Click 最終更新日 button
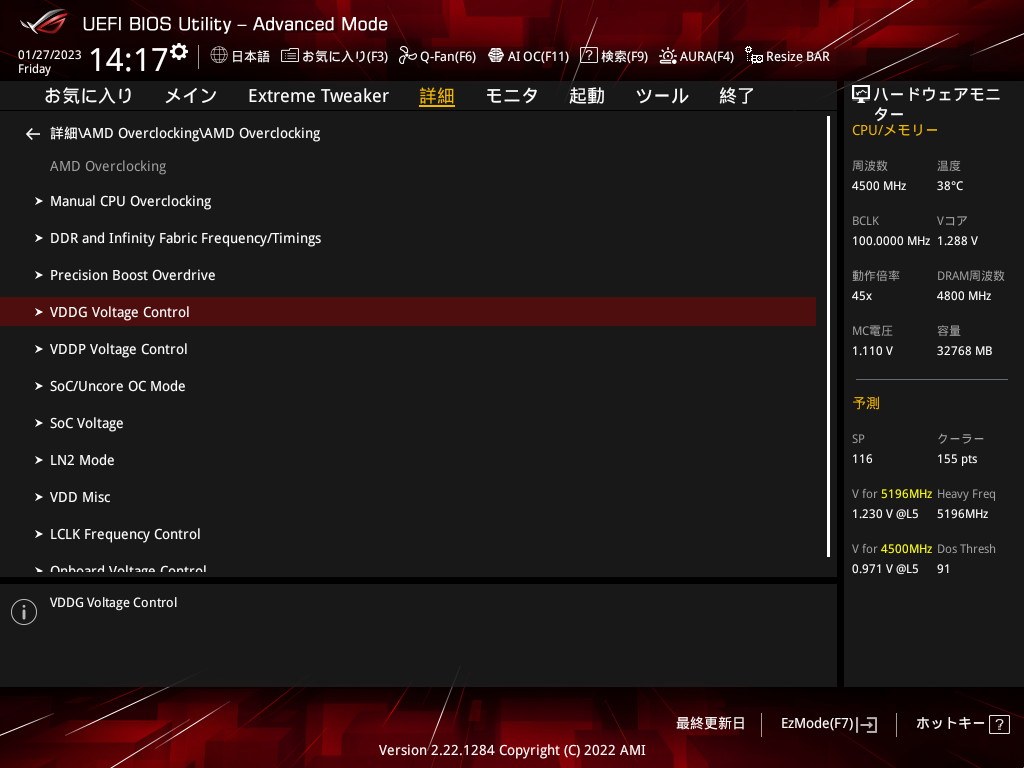 (711, 724)
